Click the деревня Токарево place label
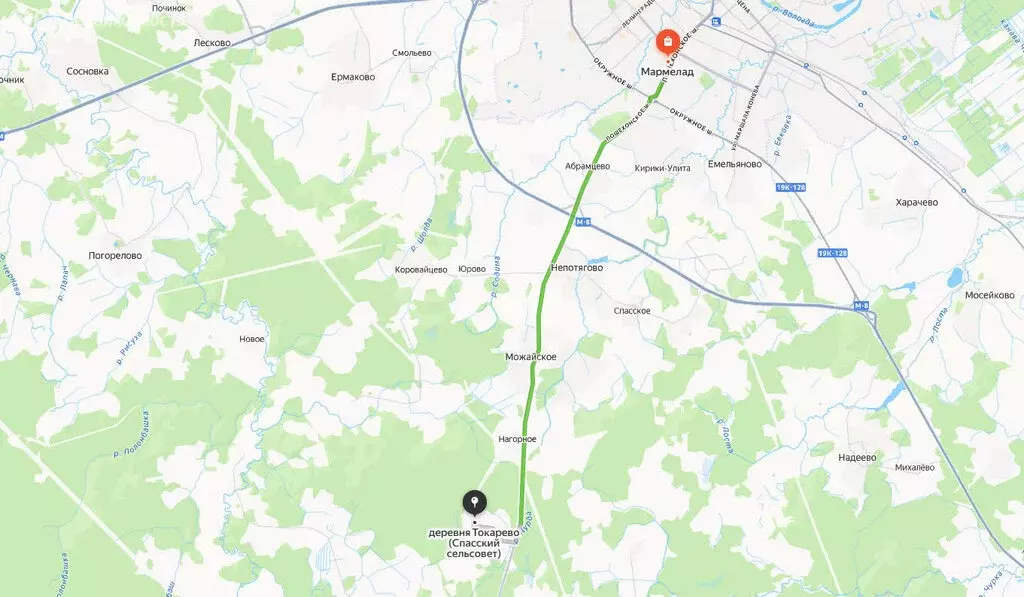This screenshot has width=1024, height=597. [x=474, y=543]
